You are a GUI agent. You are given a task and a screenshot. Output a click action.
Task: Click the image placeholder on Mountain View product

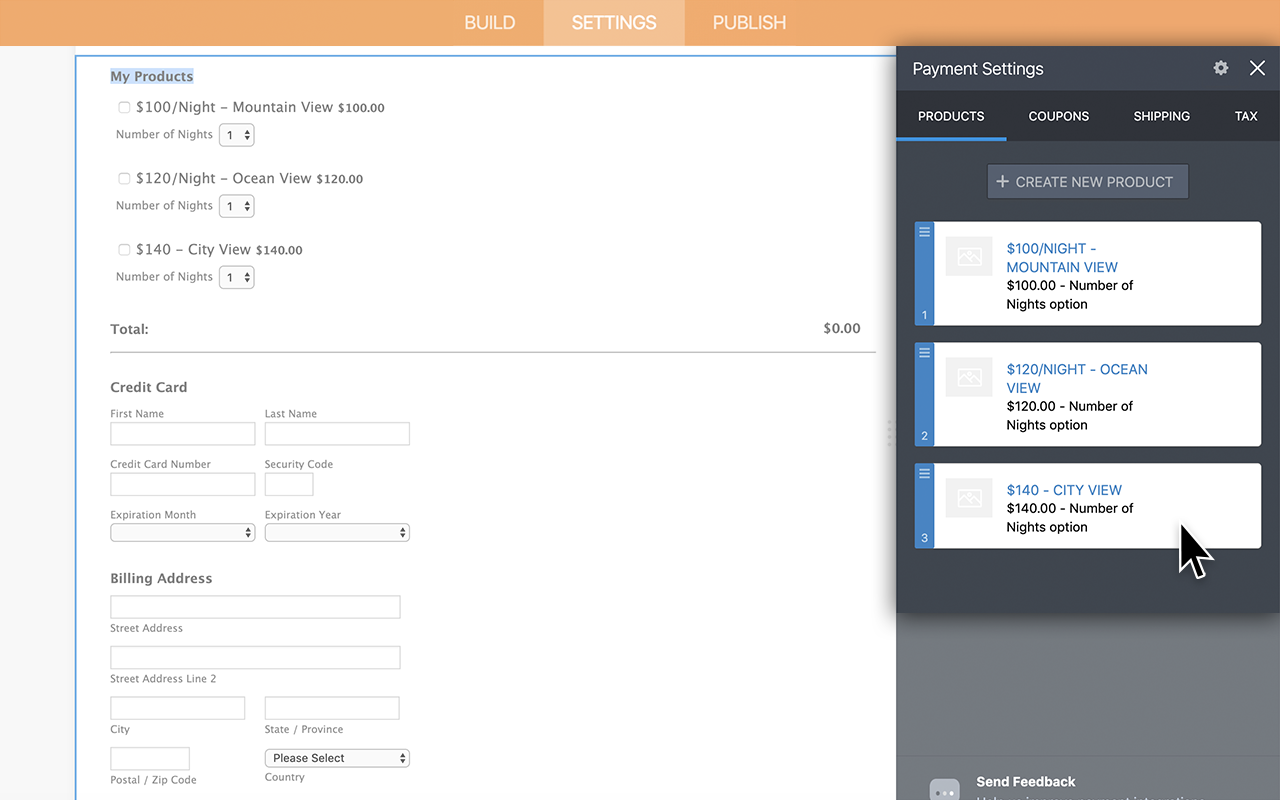[x=968, y=256]
